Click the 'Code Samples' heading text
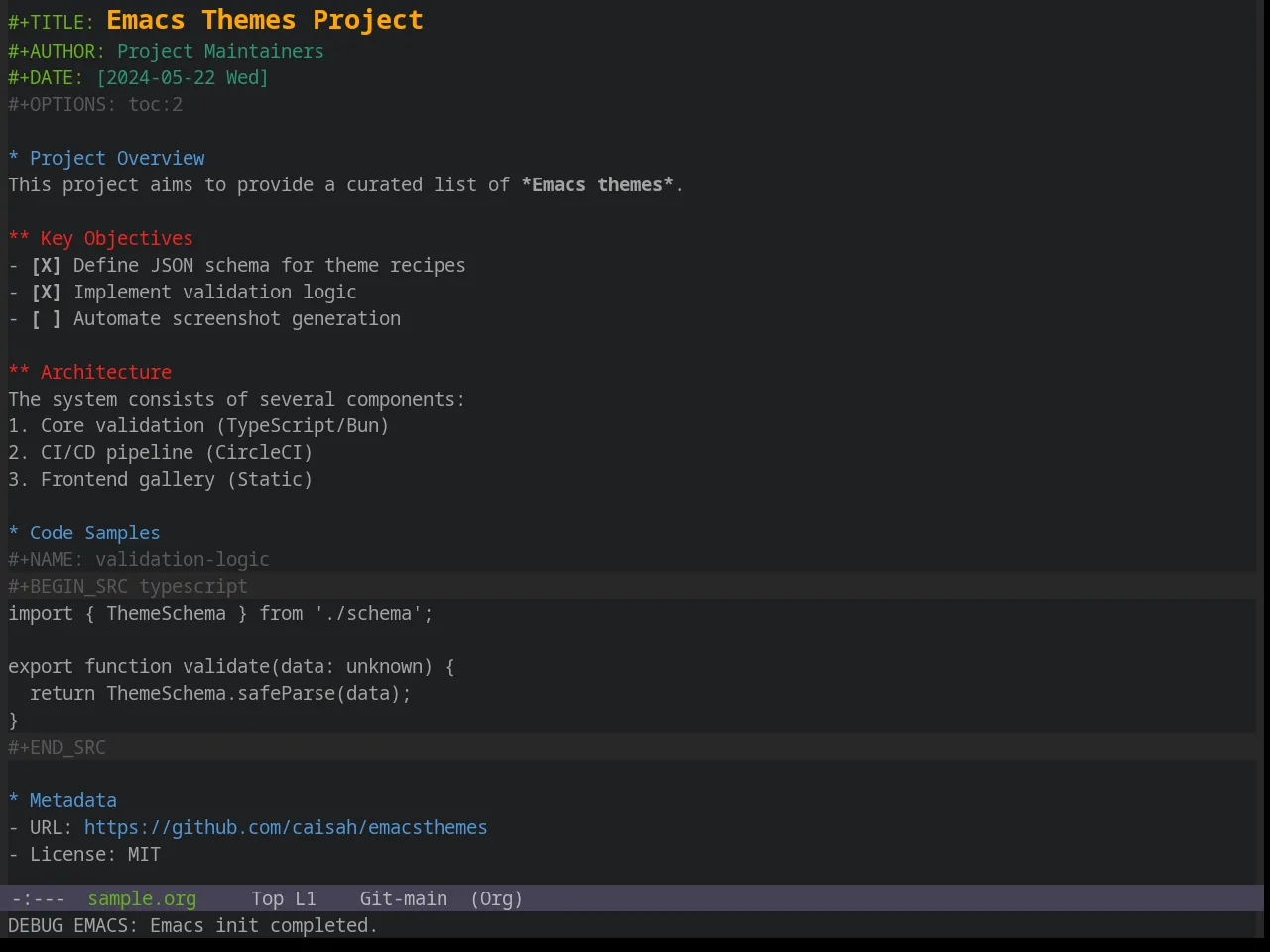This screenshot has height=952, width=1270. pyautogui.click(x=95, y=534)
